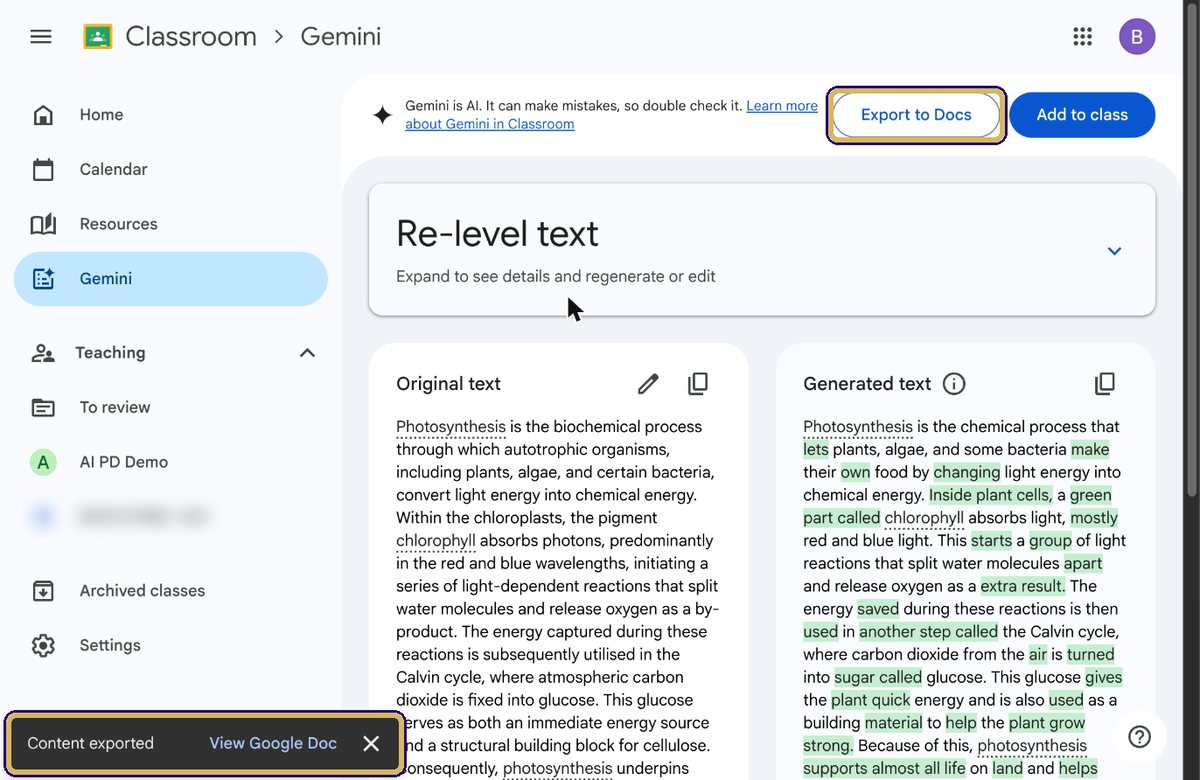The width and height of the screenshot is (1200, 780).
Task: Click the Calendar icon in sidebar
Action: [x=43, y=169]
